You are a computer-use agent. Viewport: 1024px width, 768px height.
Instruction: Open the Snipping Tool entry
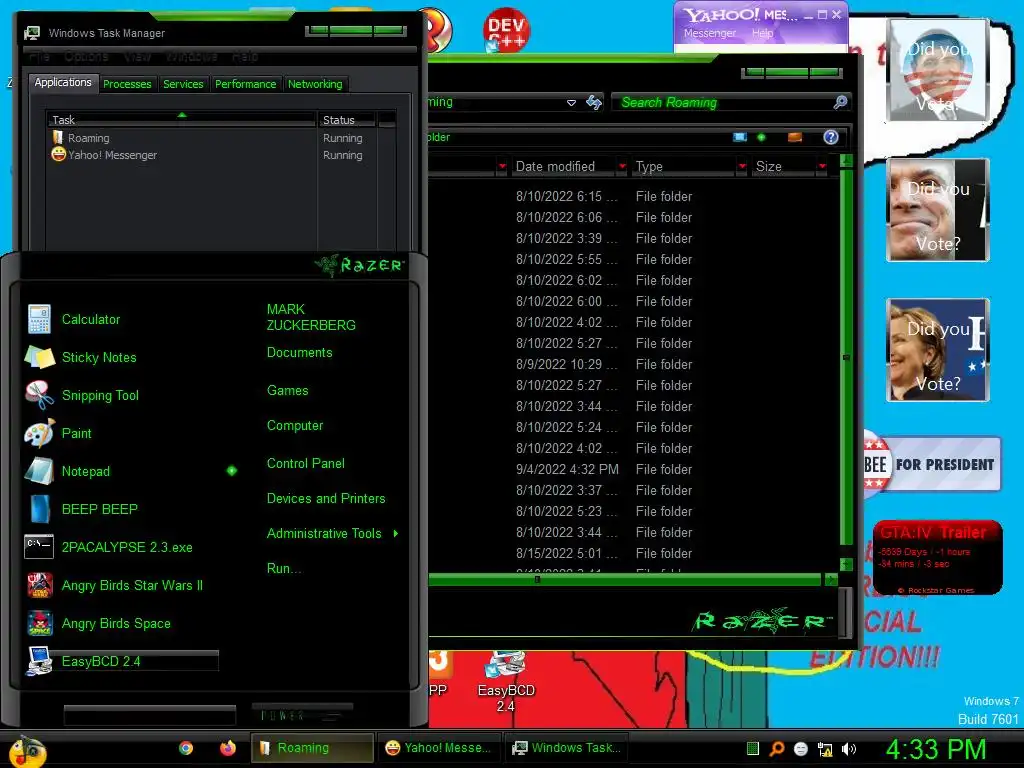pyautogui.click(x=100, y=395)
